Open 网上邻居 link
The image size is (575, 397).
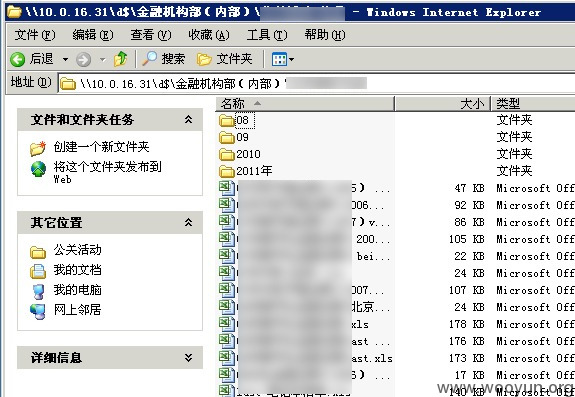click(77, 310)
